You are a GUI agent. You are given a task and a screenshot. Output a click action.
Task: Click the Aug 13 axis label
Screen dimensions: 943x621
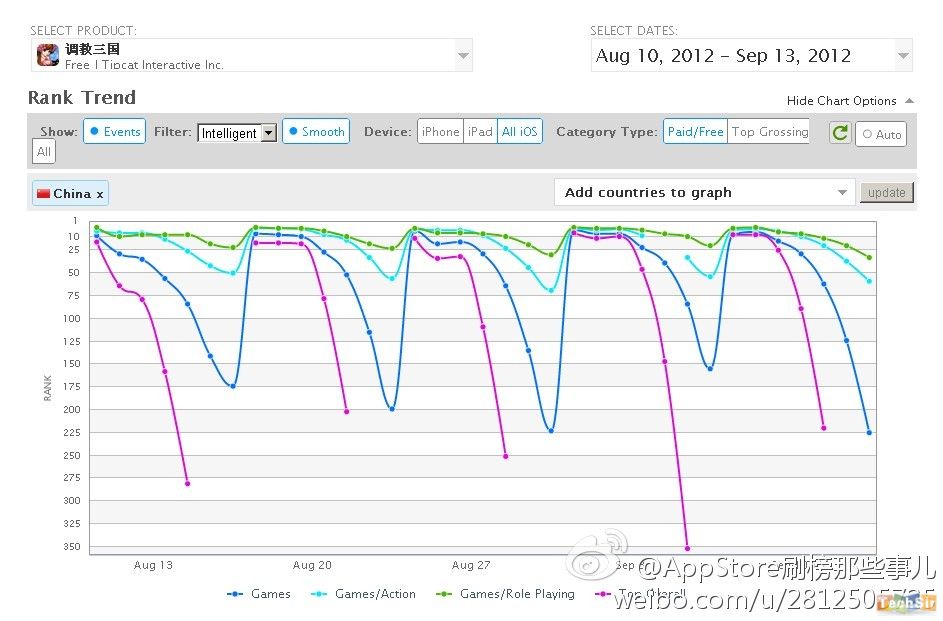coord(153,565)
